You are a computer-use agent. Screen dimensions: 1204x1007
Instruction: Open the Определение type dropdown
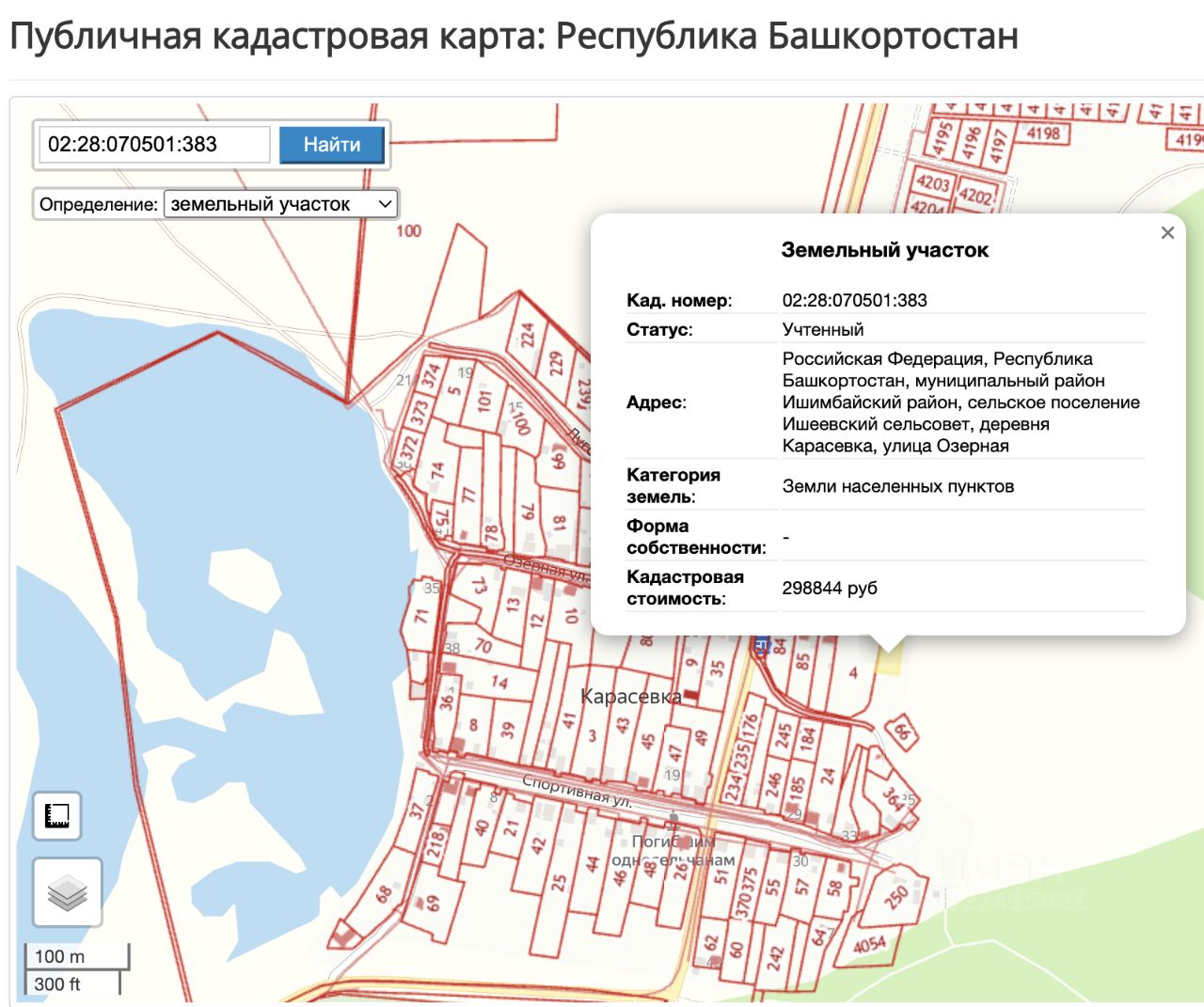(280, 204)
